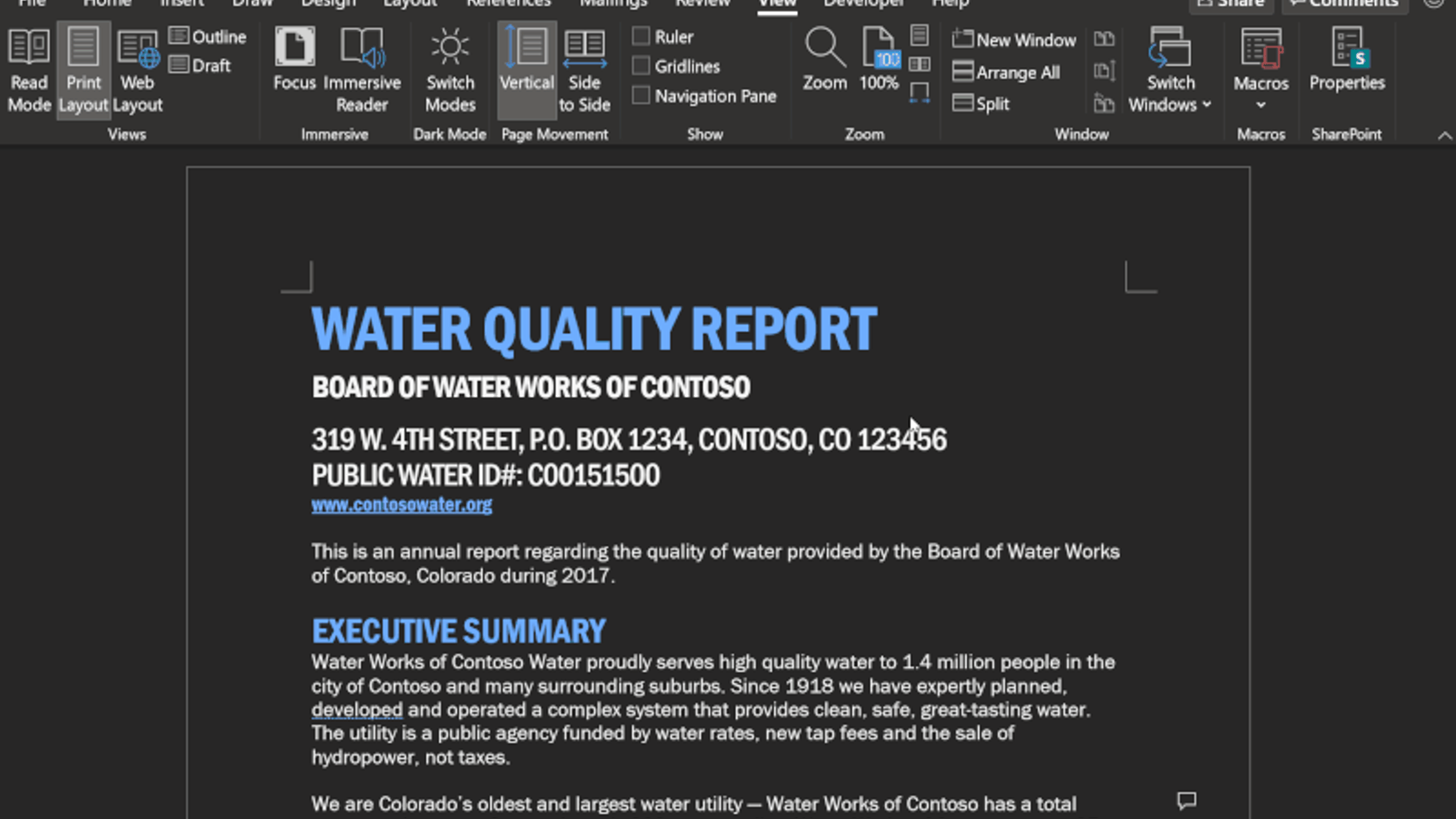The image size is (1456, 819).
Task: Open the Developer ribbon tab
Action: click(x=864, y=4)
